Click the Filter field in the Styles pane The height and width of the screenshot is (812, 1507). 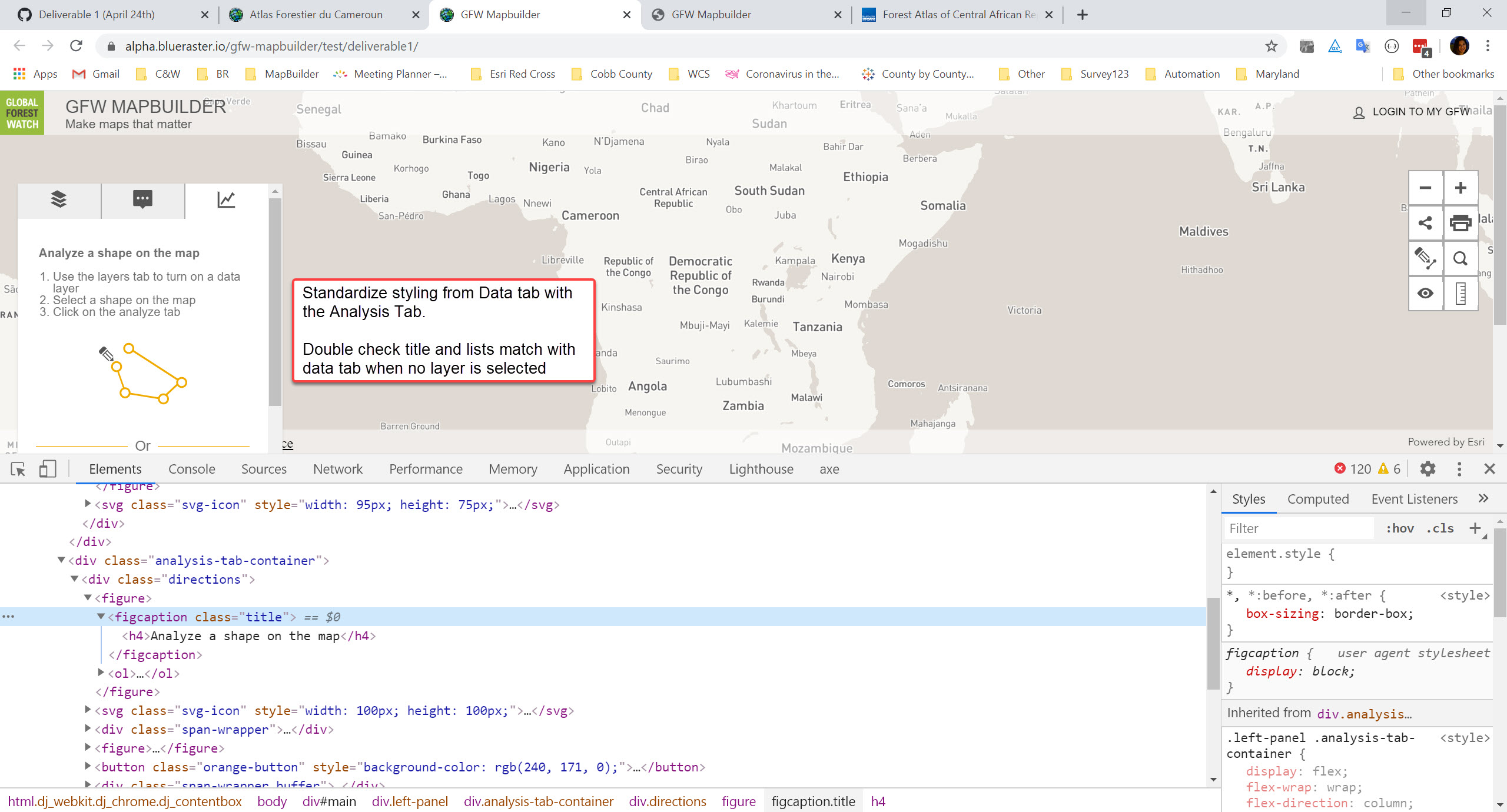point(1295,528)
